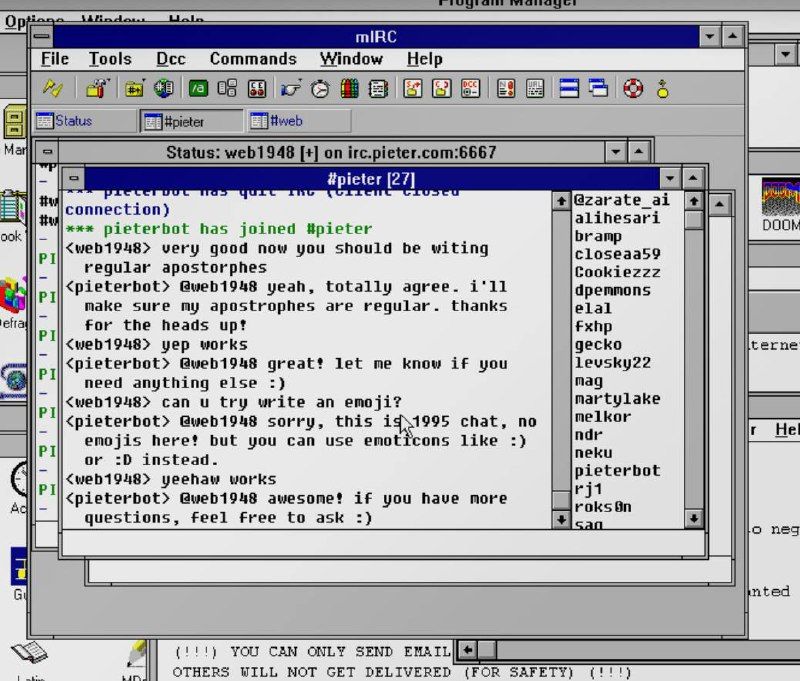Select fxhp in the nick list

click(593, 326)
